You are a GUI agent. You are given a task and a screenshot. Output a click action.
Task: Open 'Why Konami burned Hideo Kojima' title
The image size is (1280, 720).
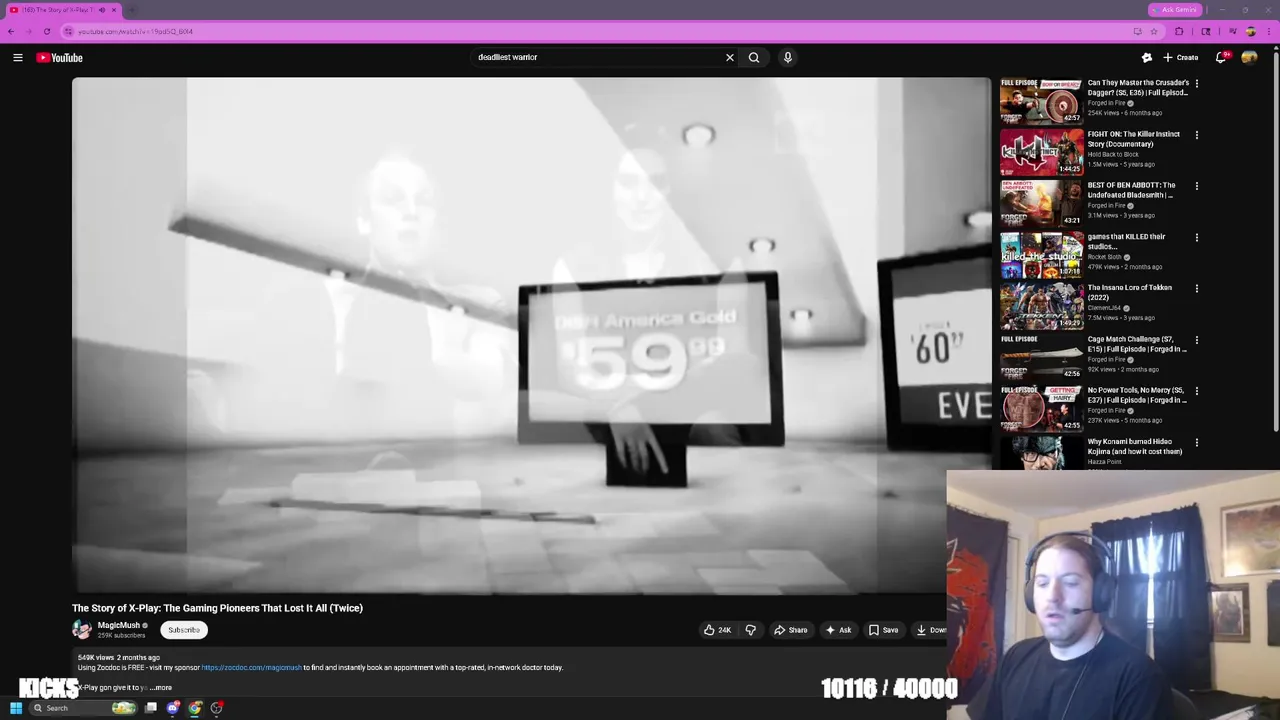click(1135, 446)
